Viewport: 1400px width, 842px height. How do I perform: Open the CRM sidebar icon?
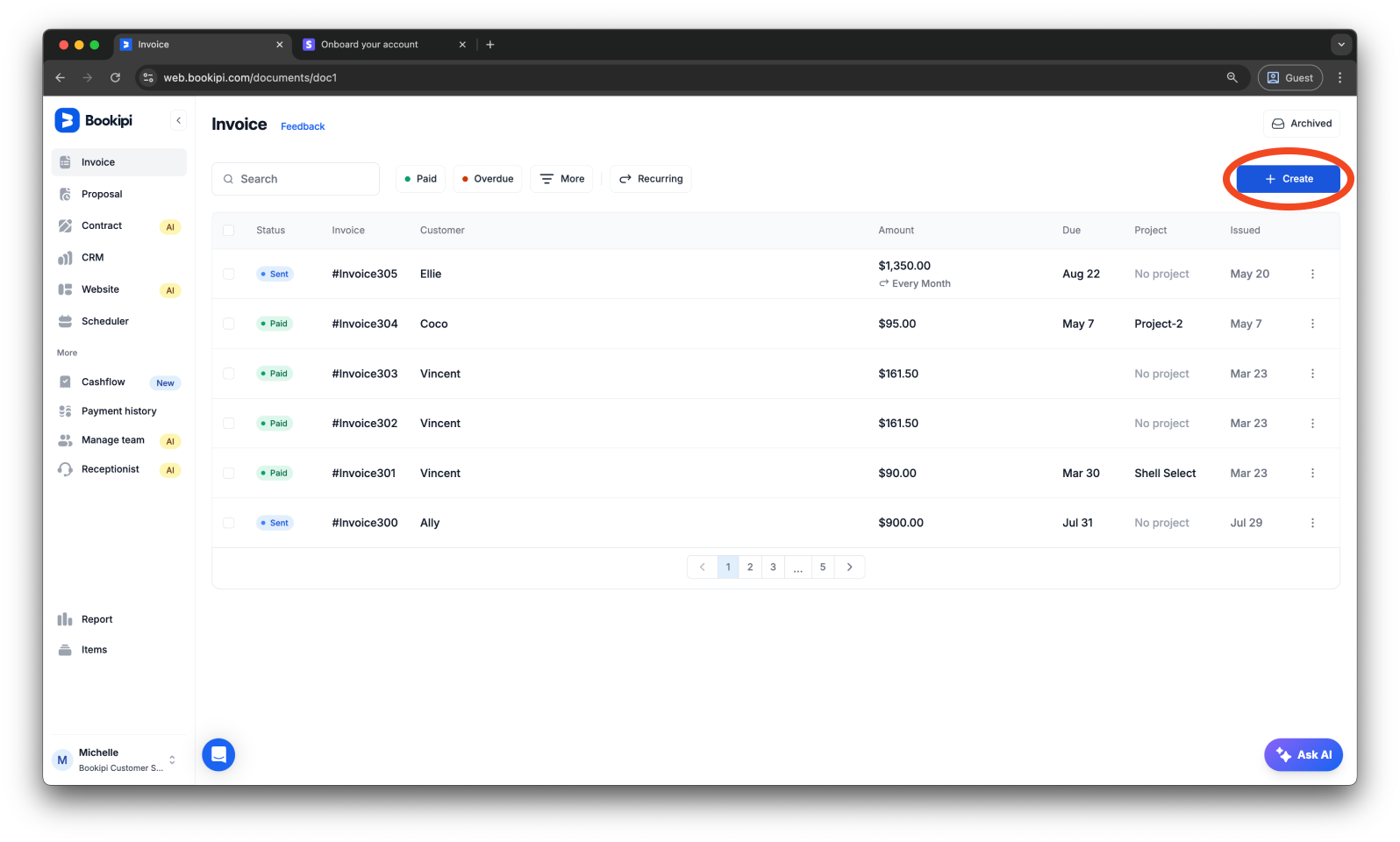(x=65, y=258)
